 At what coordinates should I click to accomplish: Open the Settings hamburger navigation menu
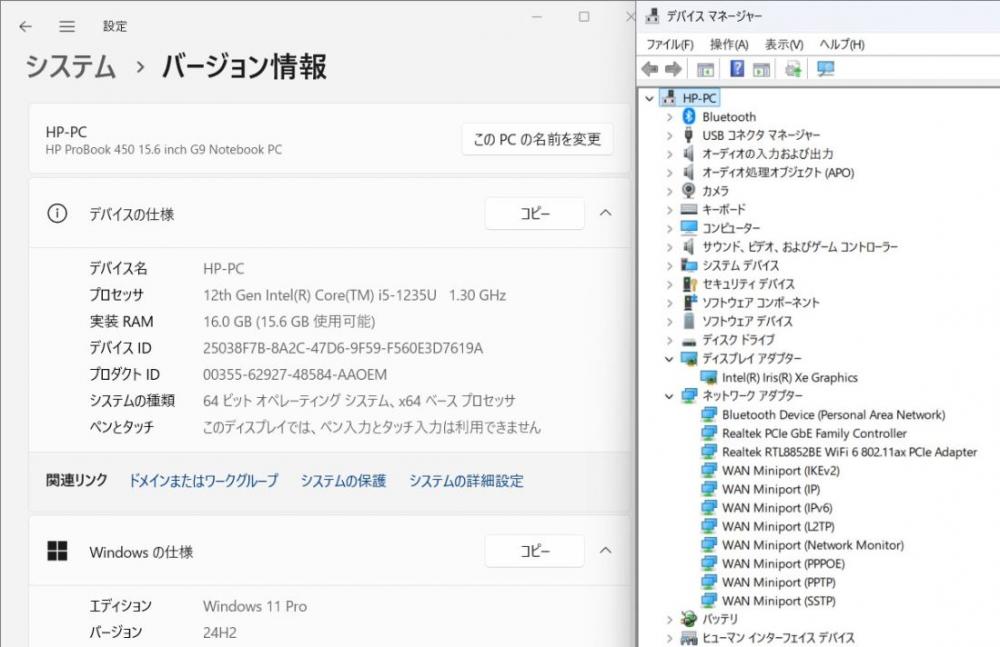pos(67,26)
